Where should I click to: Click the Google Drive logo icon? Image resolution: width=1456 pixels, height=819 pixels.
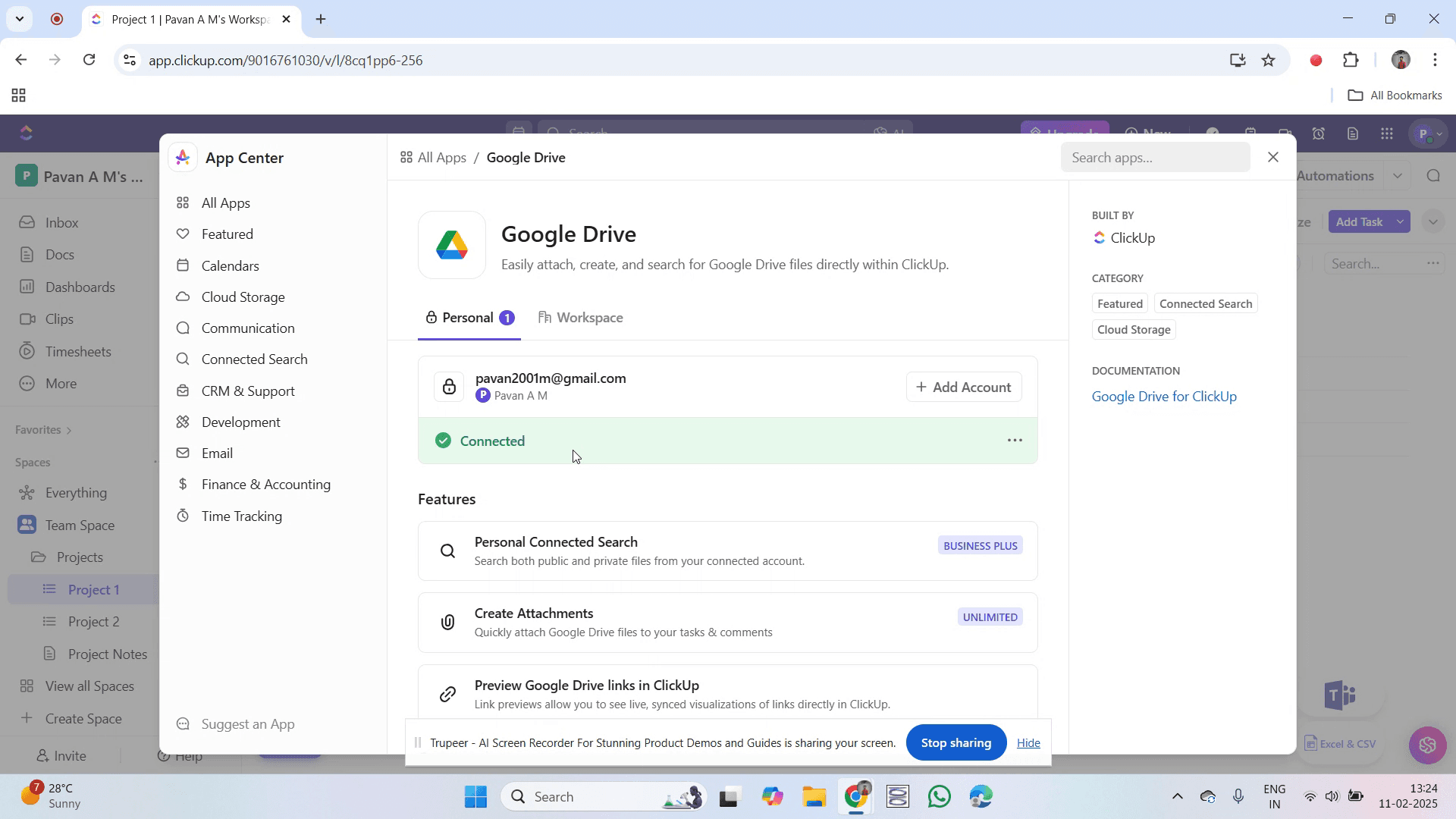(452, 245)
